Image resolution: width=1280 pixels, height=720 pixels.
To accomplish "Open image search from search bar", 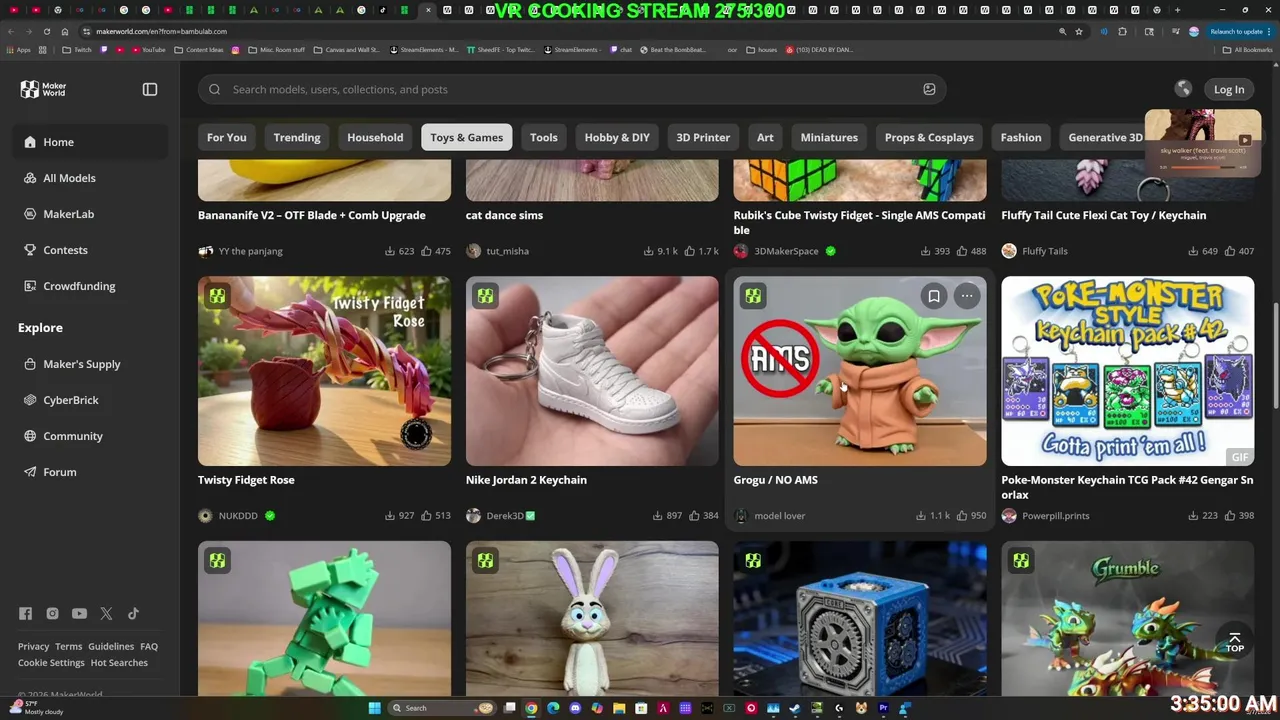I will [929, 89].
